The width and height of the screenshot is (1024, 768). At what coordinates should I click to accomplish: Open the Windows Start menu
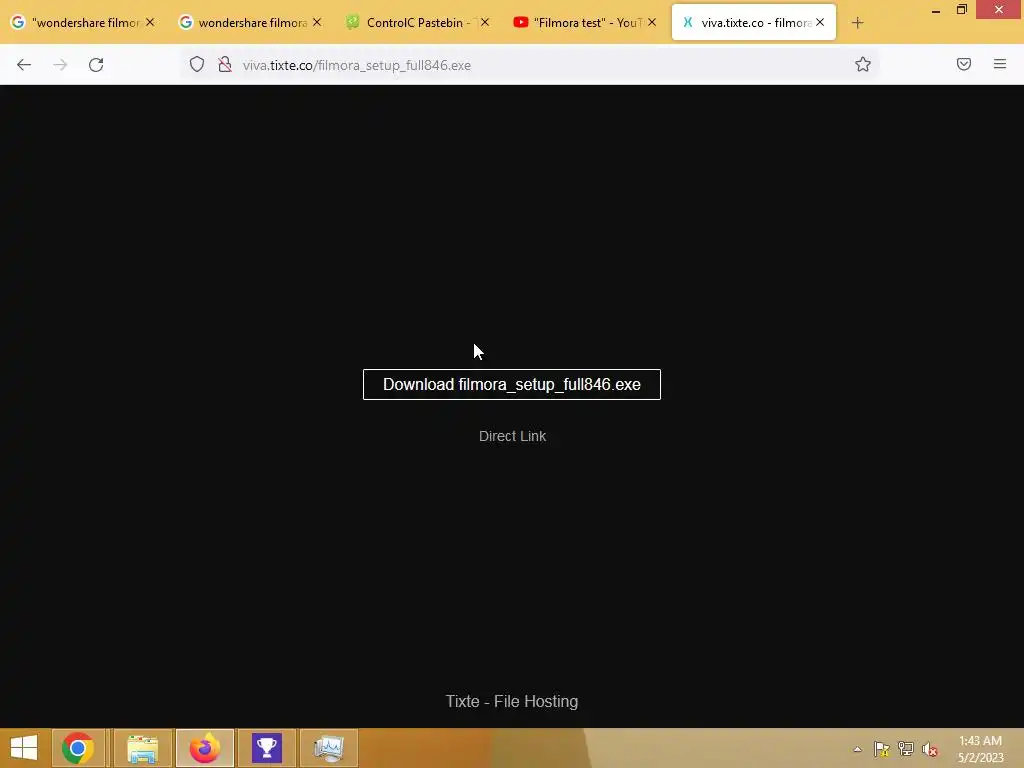click(x=24, y=748)
